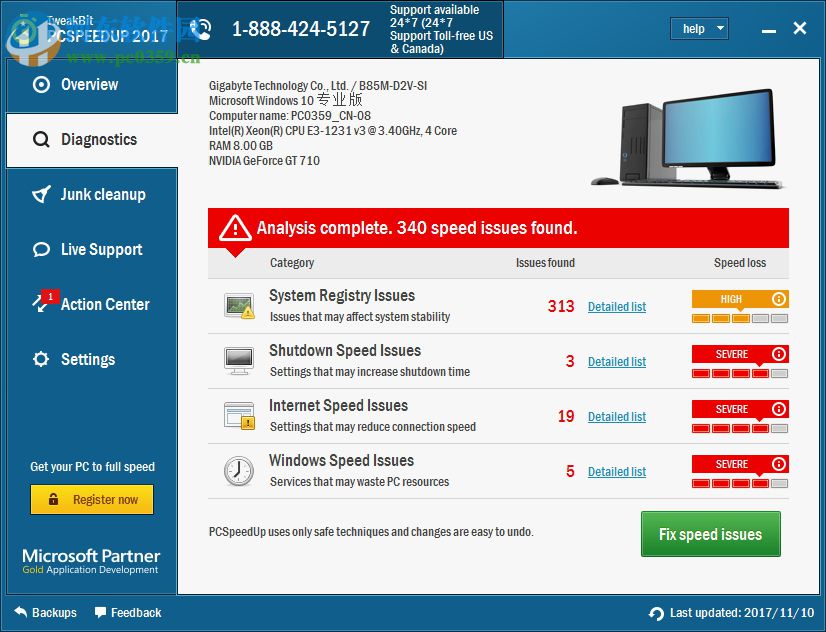Open Live Support chat icon

(40, 249)
